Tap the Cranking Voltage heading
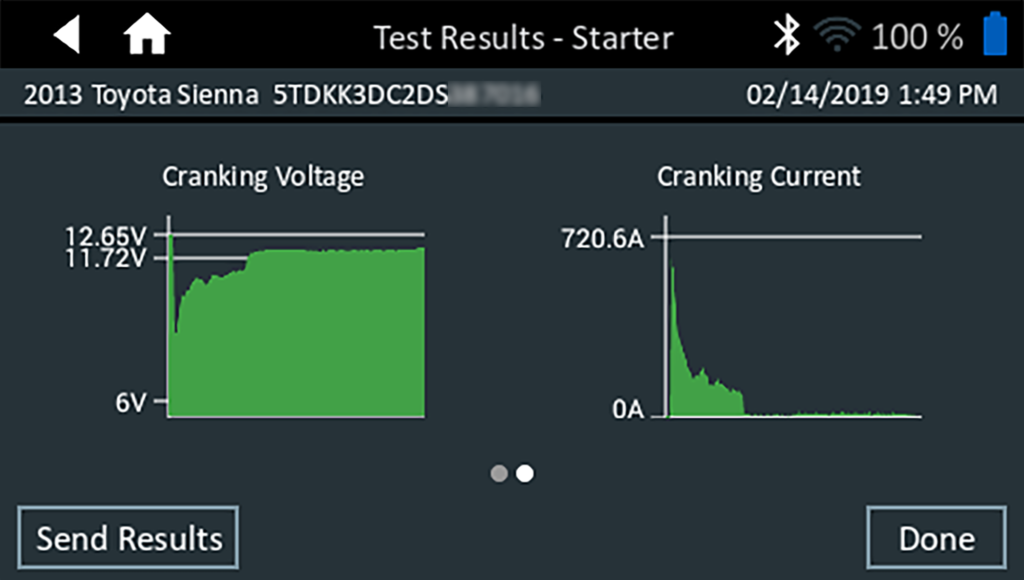The image size is (1024, 580). tap(263, 178)
